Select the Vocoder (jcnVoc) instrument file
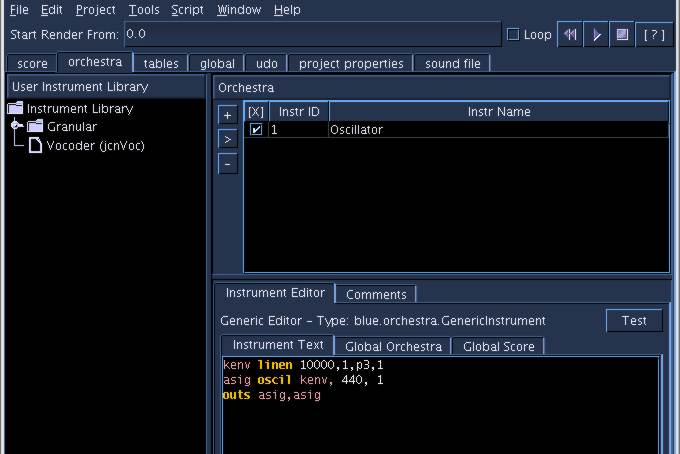 [83, 145]
